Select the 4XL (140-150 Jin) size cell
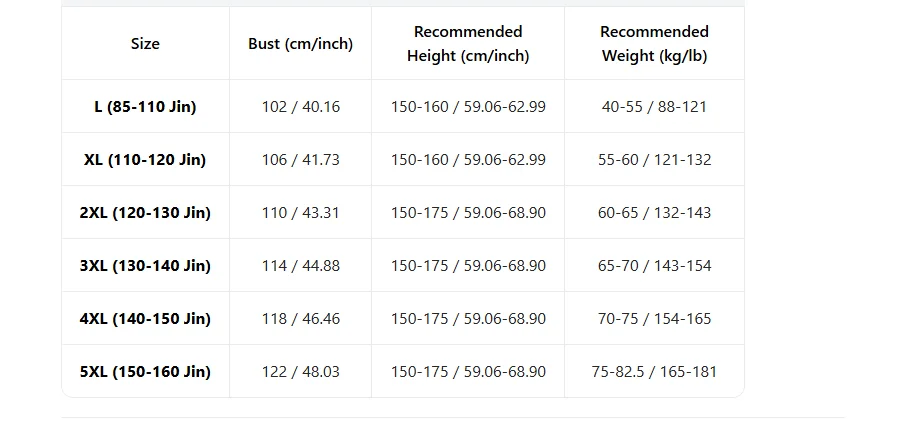 pyautogui.click(x=145, y=319)
